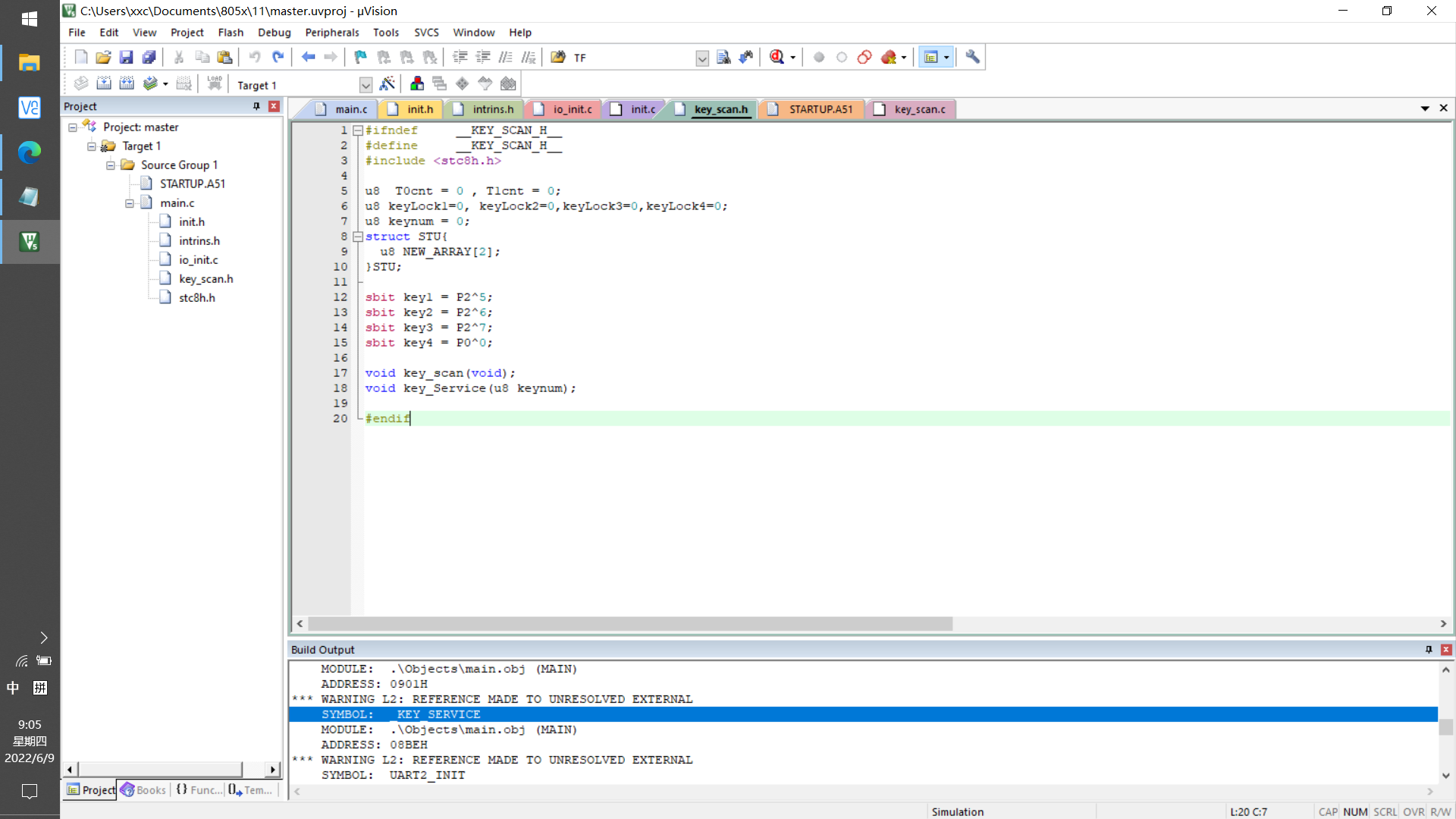The image size is (1456, 819).
Task: Click the Incremental Find icon
Action: click(746, 57)
